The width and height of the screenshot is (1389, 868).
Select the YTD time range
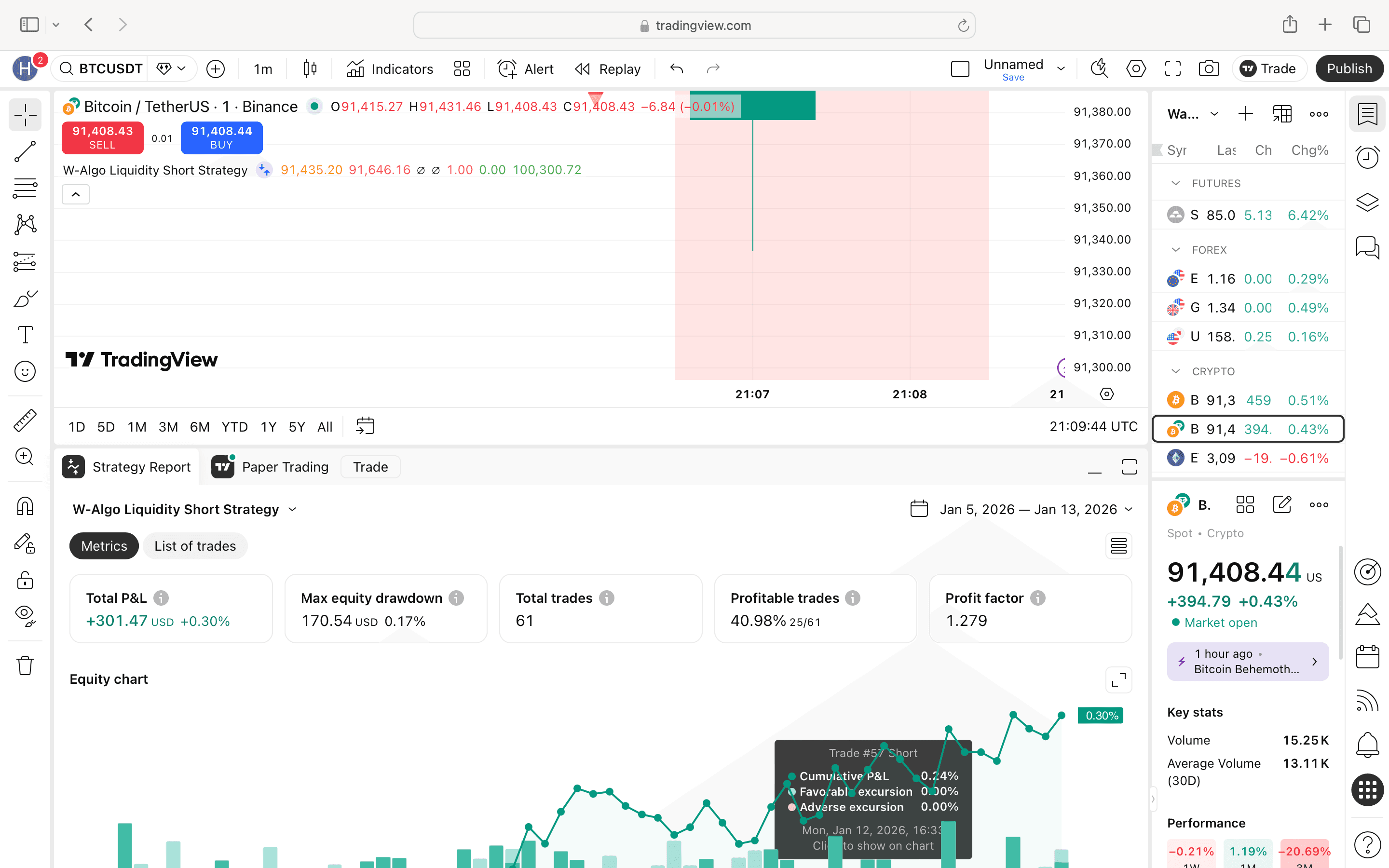tap(234, 427)
